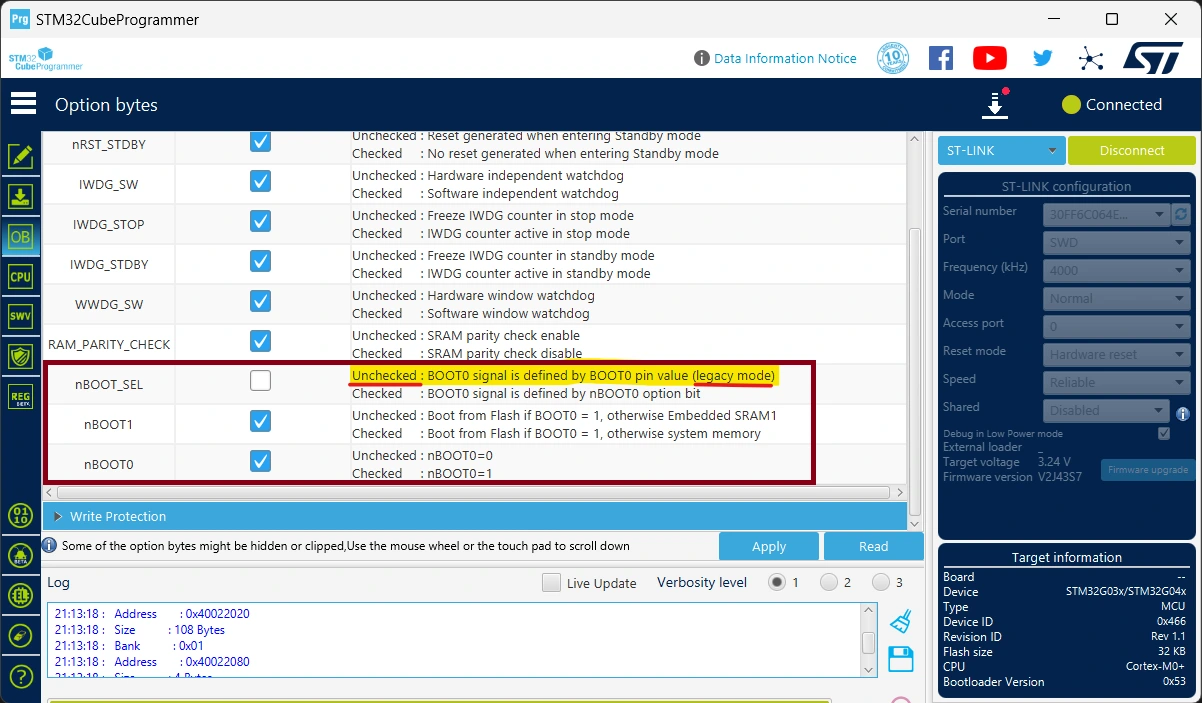This screenshot has width=1202, height=703.
Task: Toggle the nBOOT0 checkbox
Action: [260, 461]
